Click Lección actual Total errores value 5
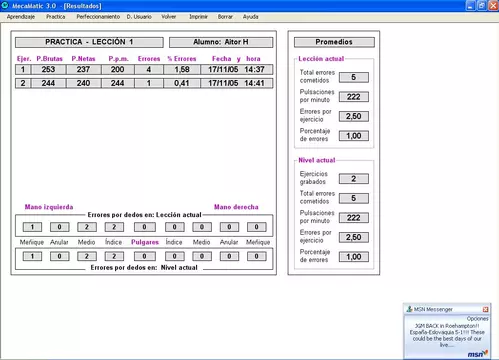 (354, 77)
